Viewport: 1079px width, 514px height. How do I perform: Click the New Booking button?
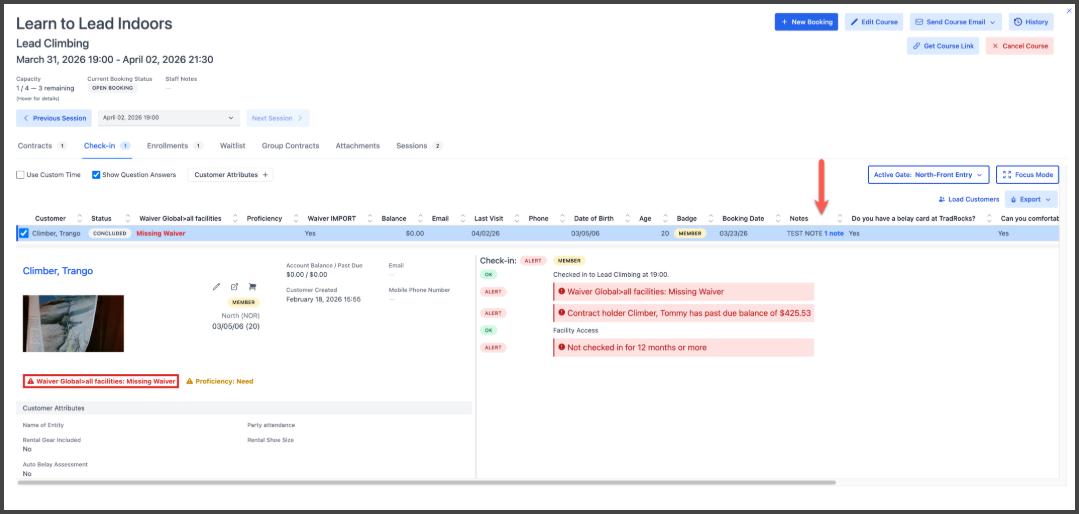(x=806, y=22)
